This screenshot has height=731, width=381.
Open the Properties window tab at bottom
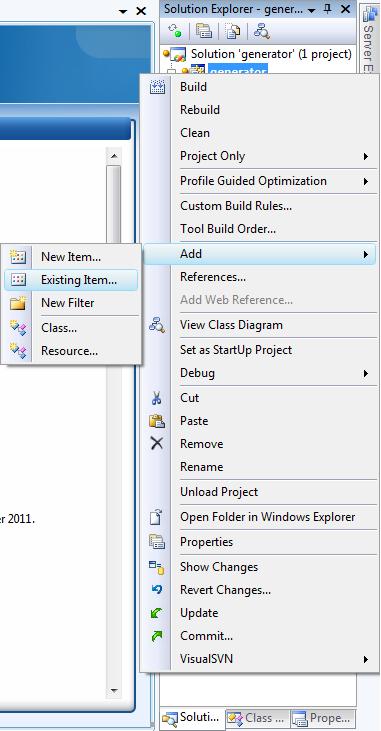coord(323,718)
